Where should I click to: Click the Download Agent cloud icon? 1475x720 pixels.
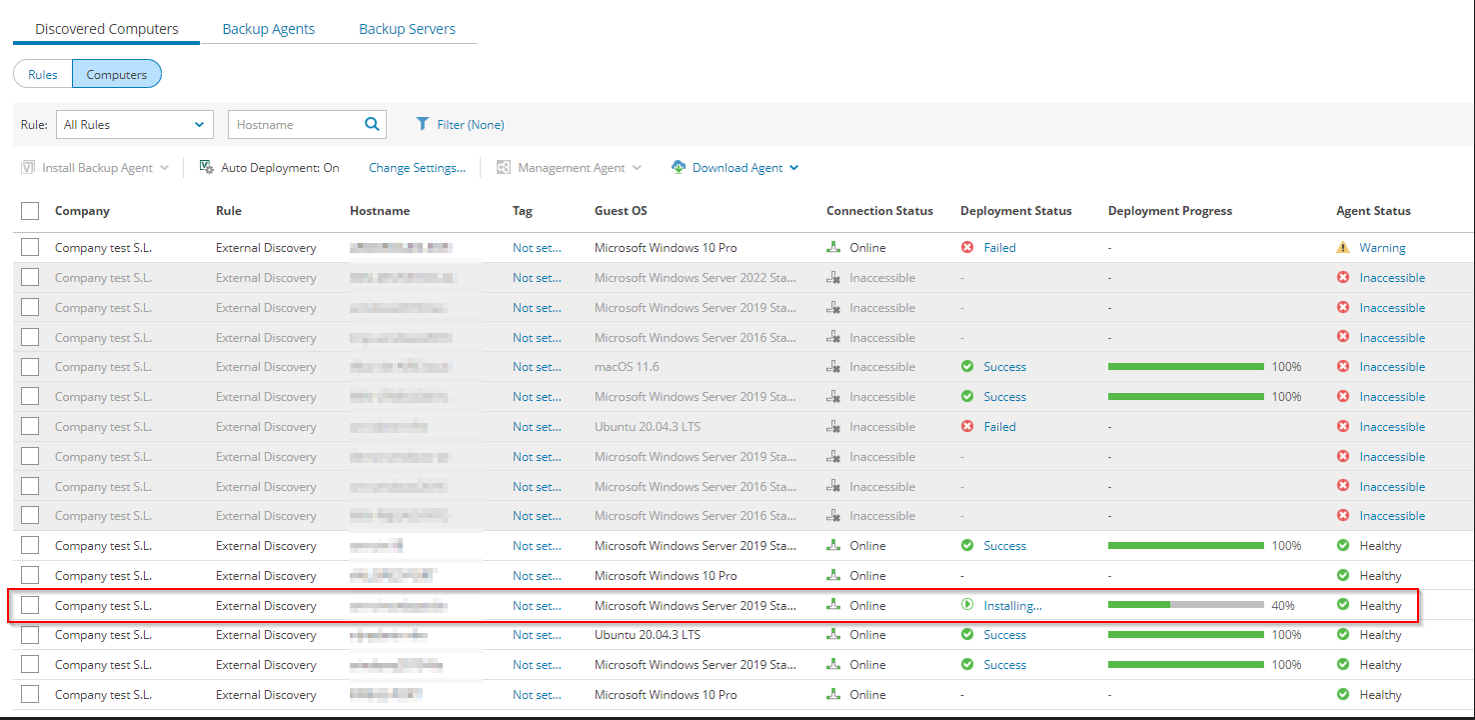click(x=678, y=168)
